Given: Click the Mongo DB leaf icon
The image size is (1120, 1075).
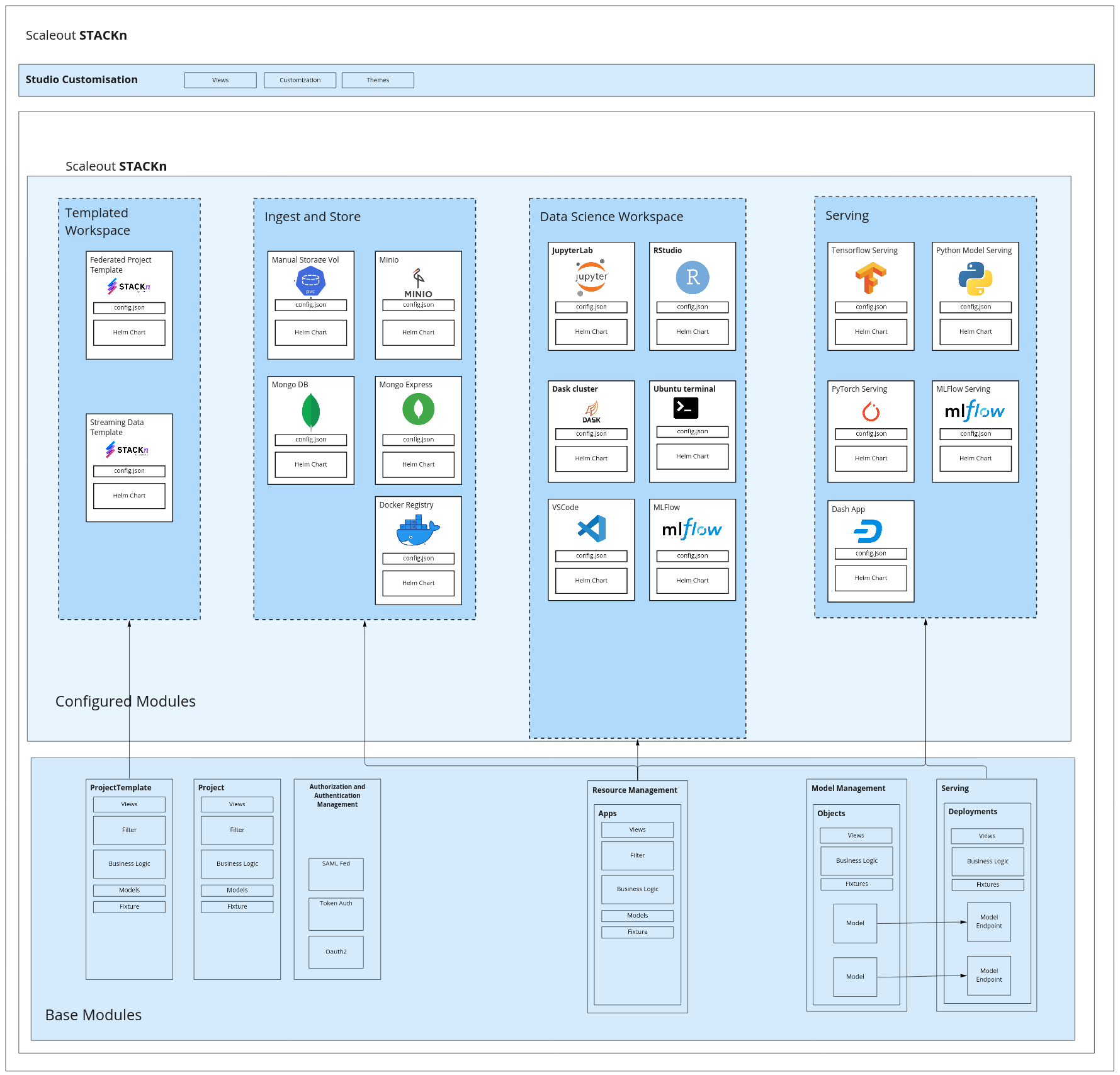Looking at the screenshot, I should [311, 411].
